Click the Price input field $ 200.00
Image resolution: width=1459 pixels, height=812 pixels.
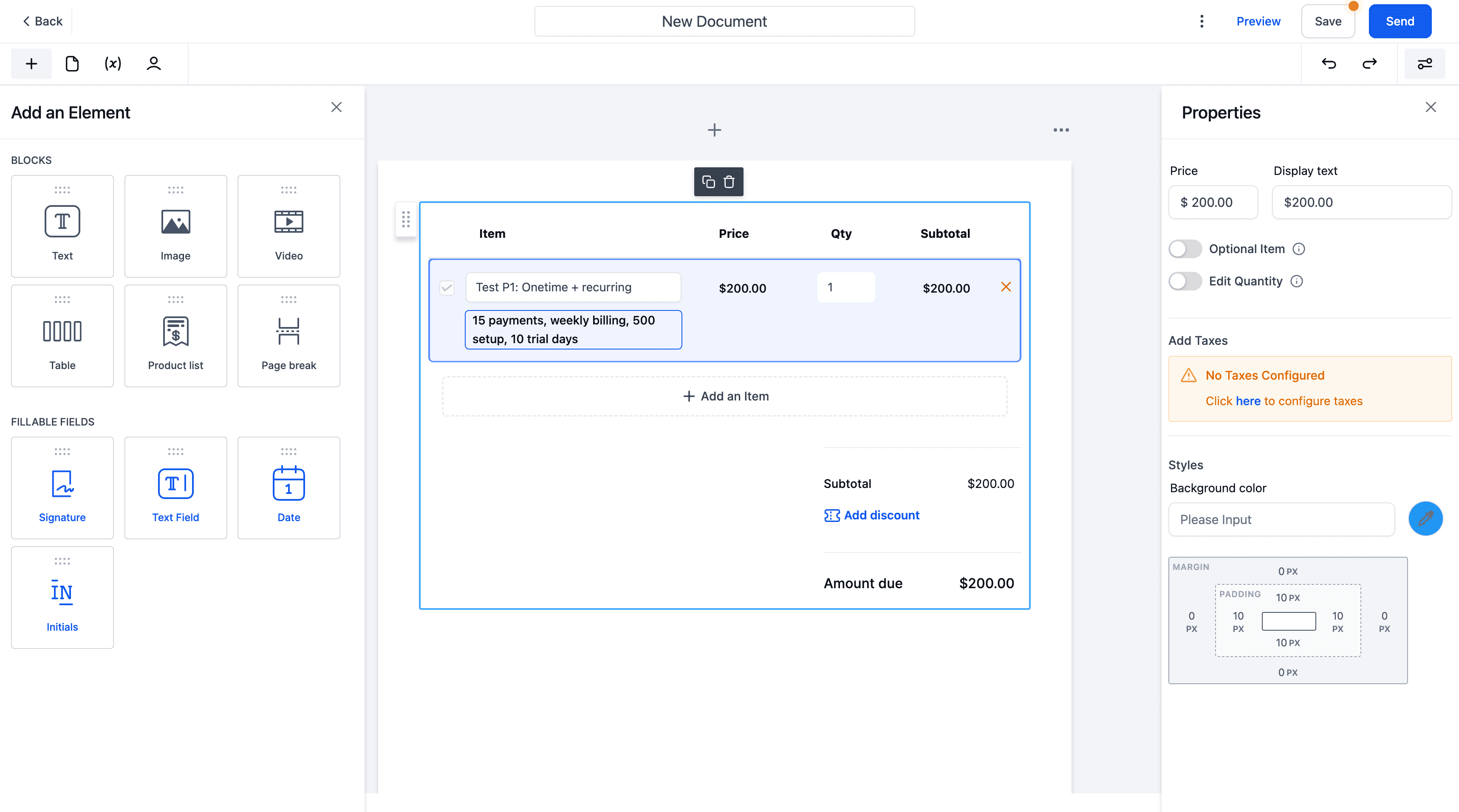coord(1213,202)
